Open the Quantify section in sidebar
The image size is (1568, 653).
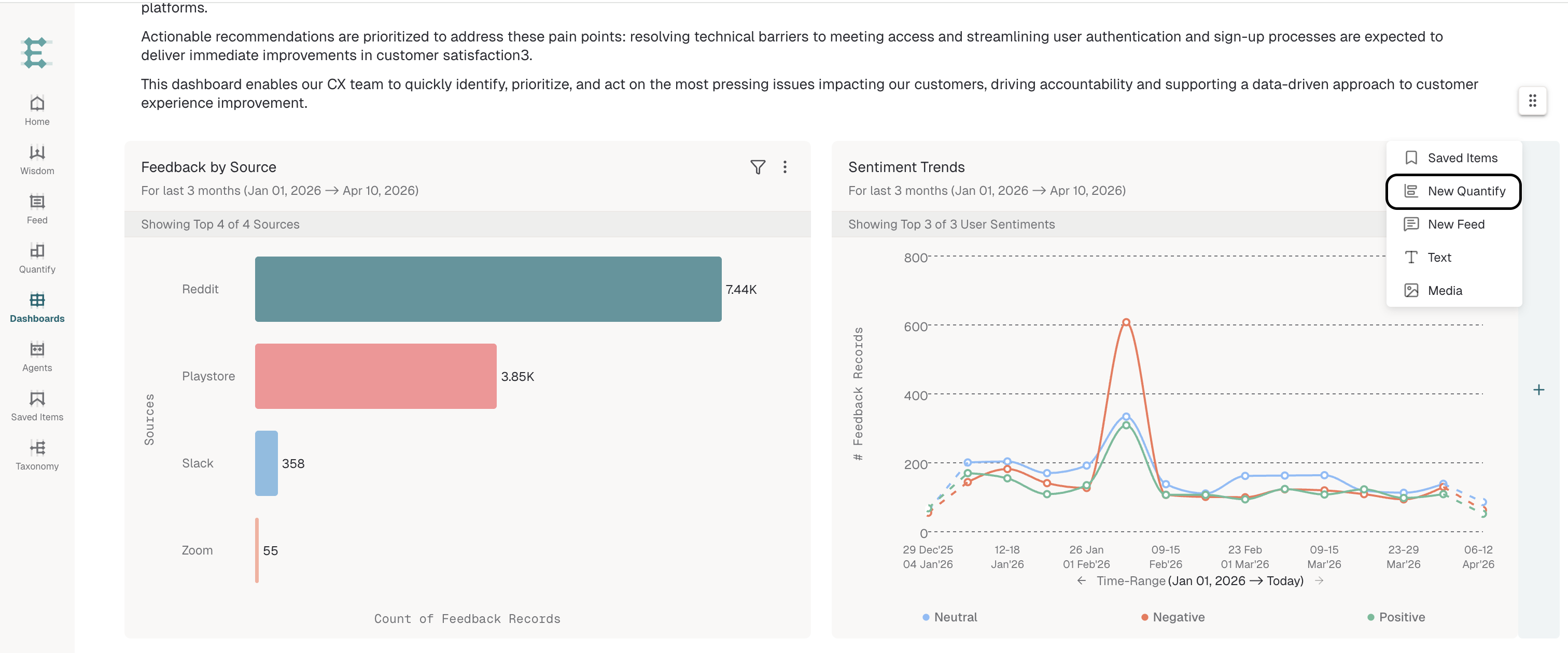point(37,258)
